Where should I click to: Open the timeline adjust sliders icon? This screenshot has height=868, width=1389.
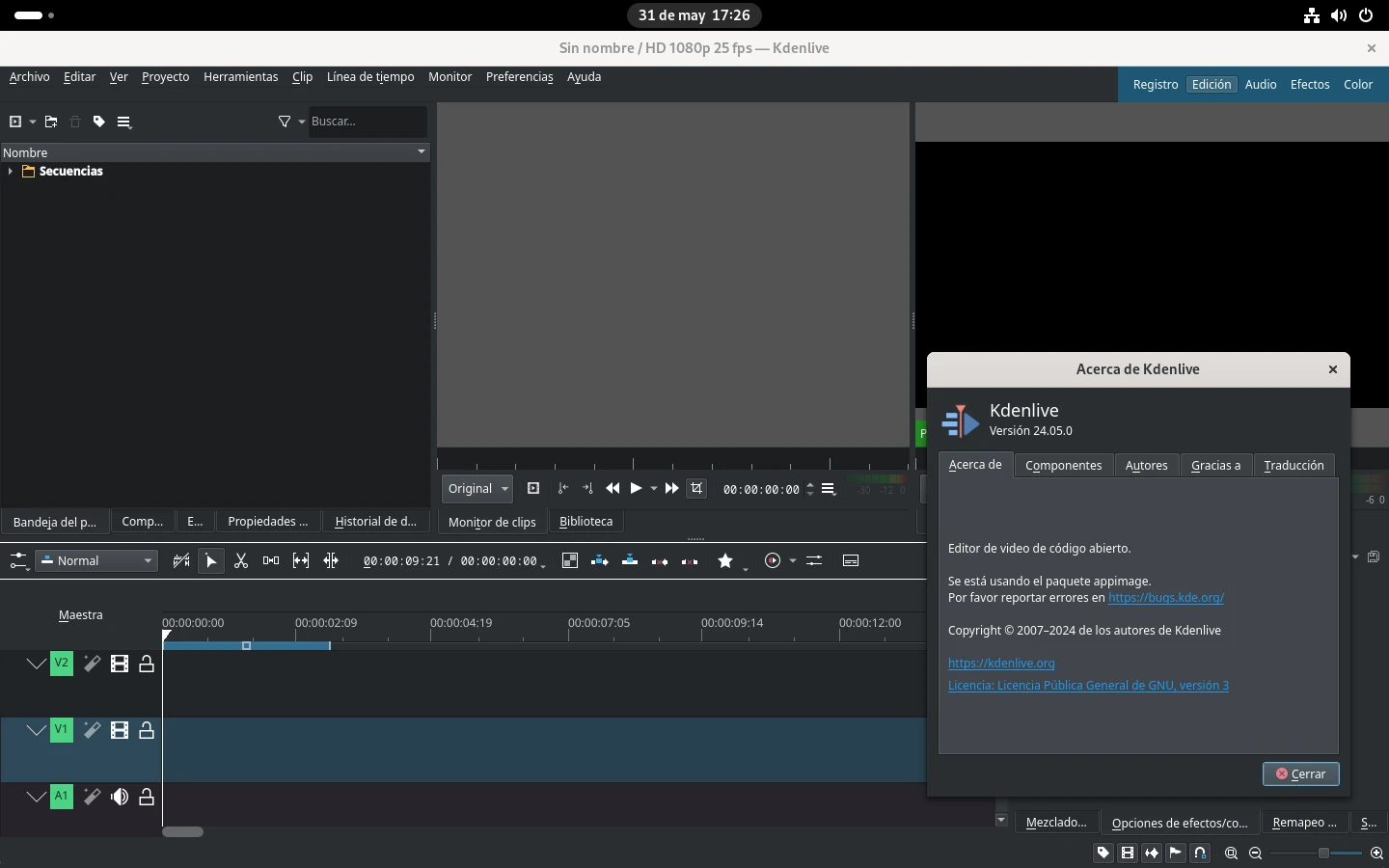click(x=814, y=560)
